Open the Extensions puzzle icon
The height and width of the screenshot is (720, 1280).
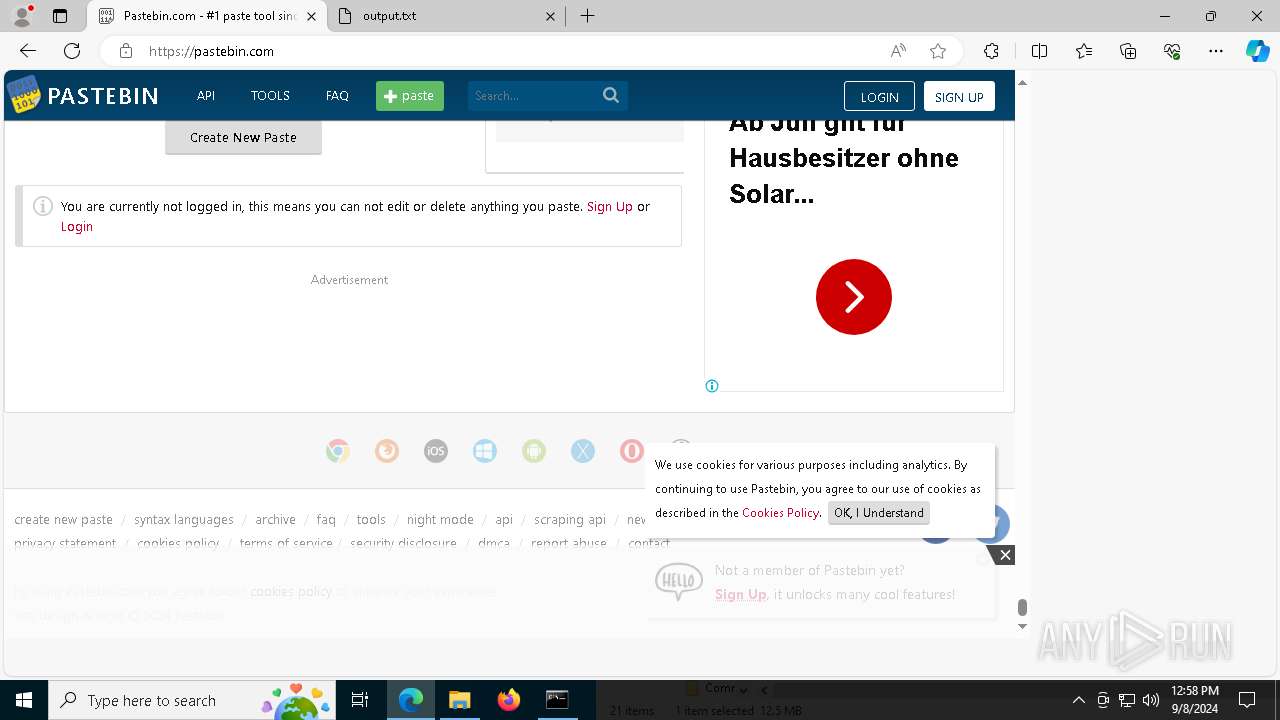(991, 51)
